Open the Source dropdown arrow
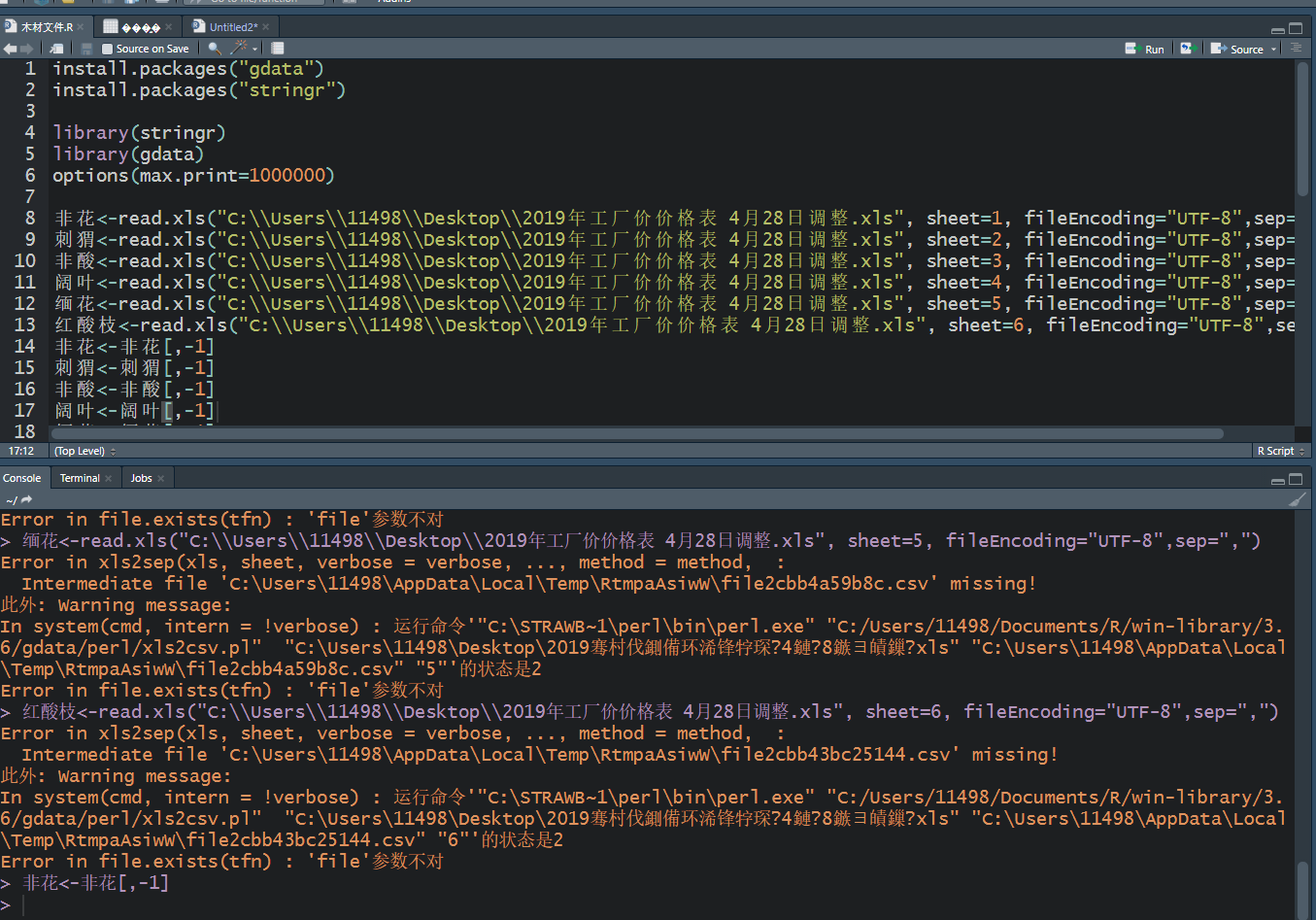 [x=1273, y=49]
